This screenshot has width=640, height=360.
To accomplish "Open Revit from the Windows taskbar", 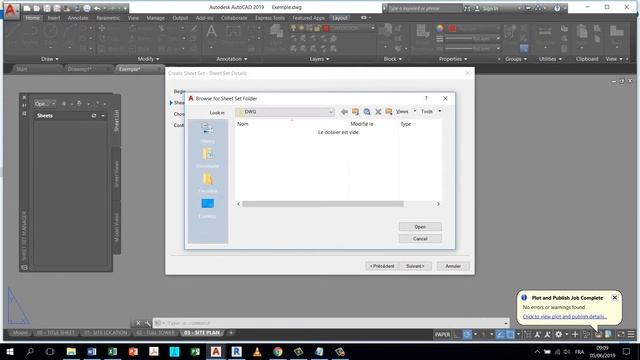I will 236,351.
